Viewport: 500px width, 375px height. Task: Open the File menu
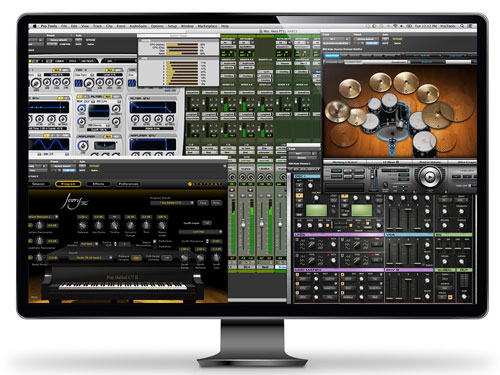pyautogui.click(x=64, y=26)
